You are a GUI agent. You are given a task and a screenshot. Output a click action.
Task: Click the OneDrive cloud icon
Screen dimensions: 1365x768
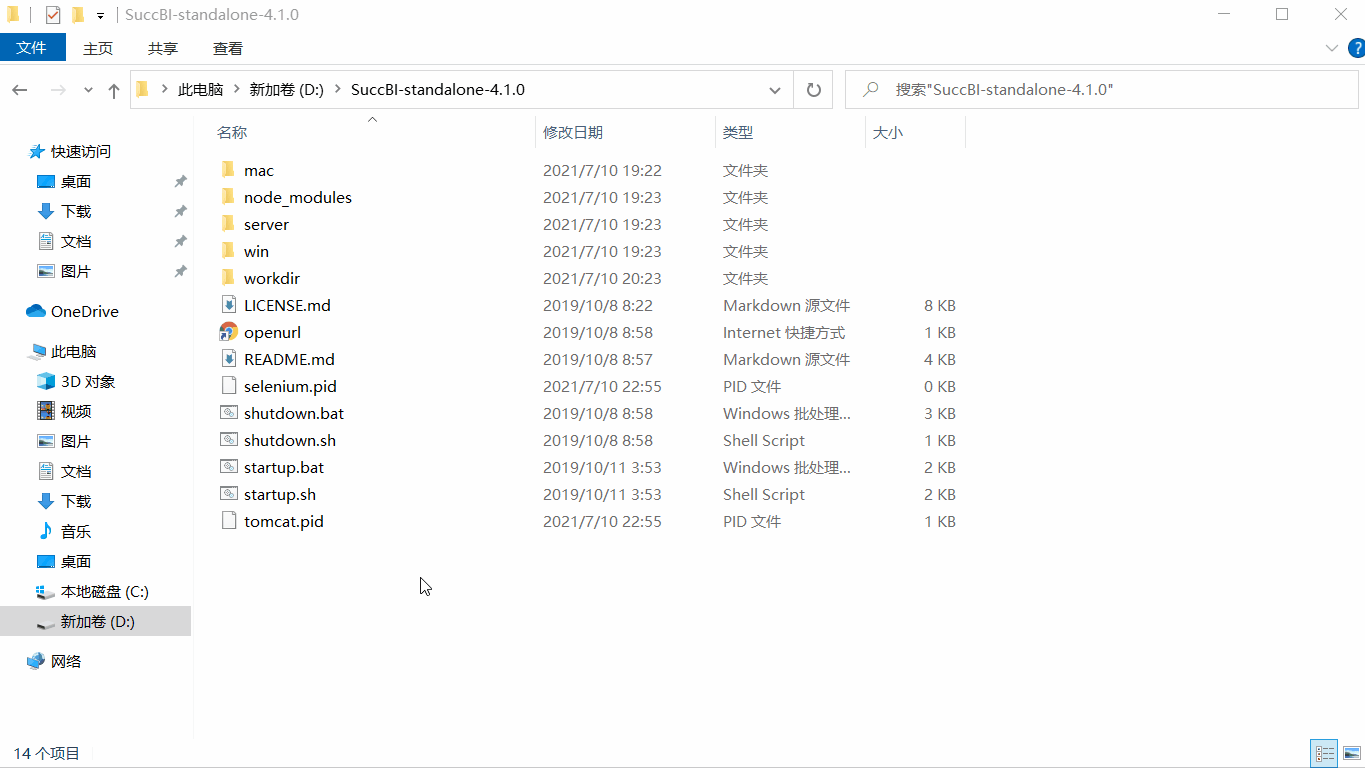tap(36, 311)
